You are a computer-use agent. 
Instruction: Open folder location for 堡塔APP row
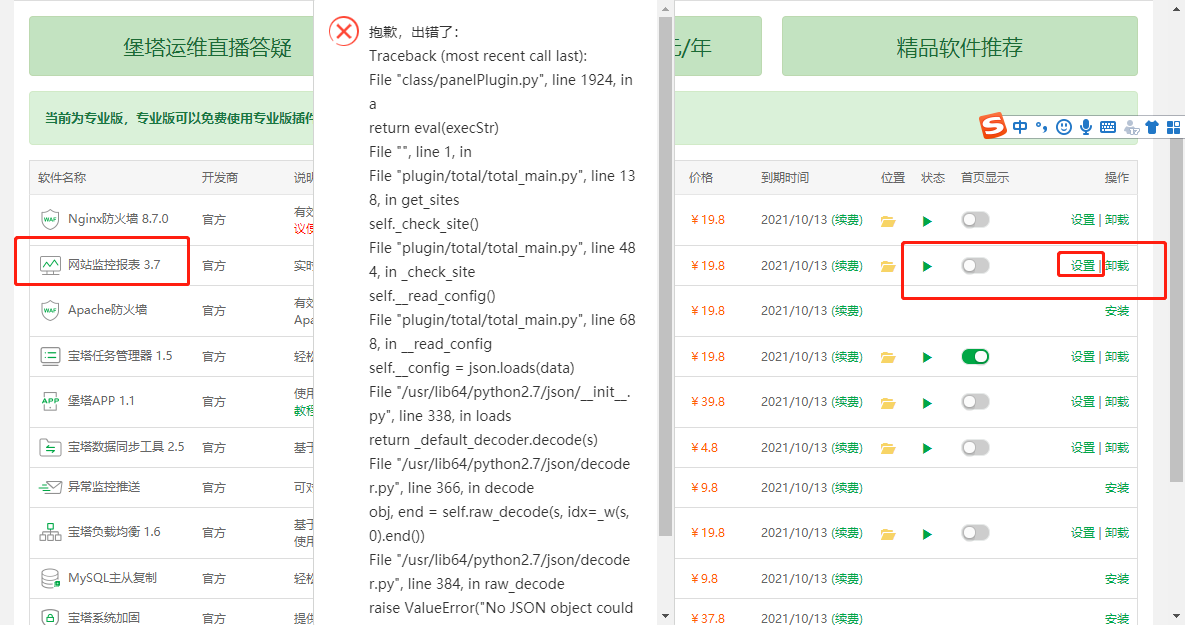pos(888,403)
